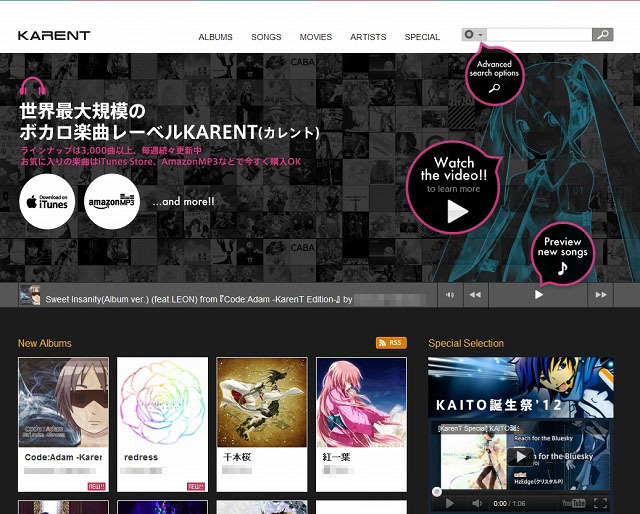
Task: Click the video control bar play icon
Action: 450,503
